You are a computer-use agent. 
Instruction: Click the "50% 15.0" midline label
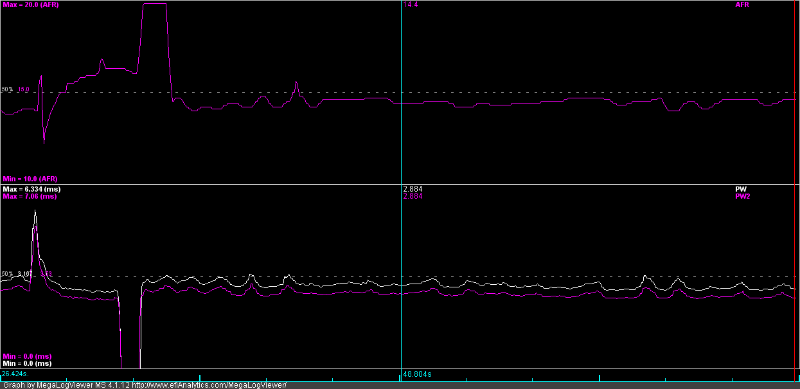click(x=16, y=89)
